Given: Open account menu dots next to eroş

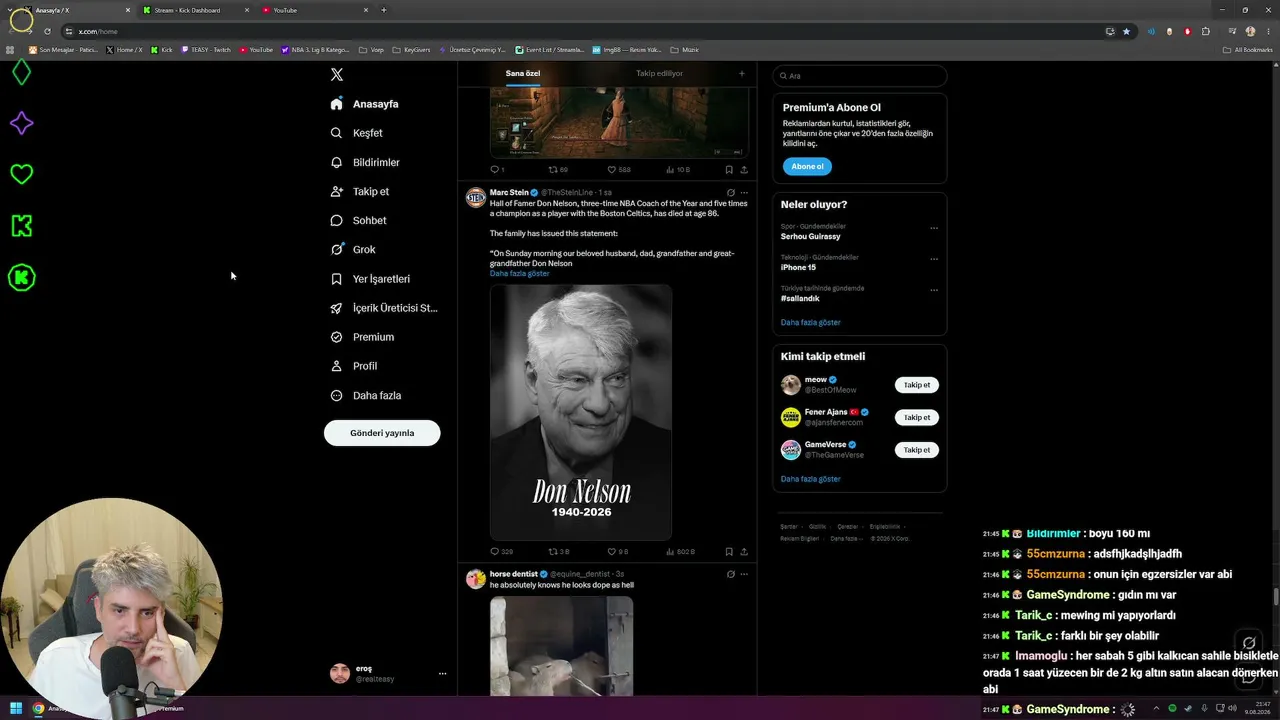Looking at the screenshot, I should pos(442,674).
